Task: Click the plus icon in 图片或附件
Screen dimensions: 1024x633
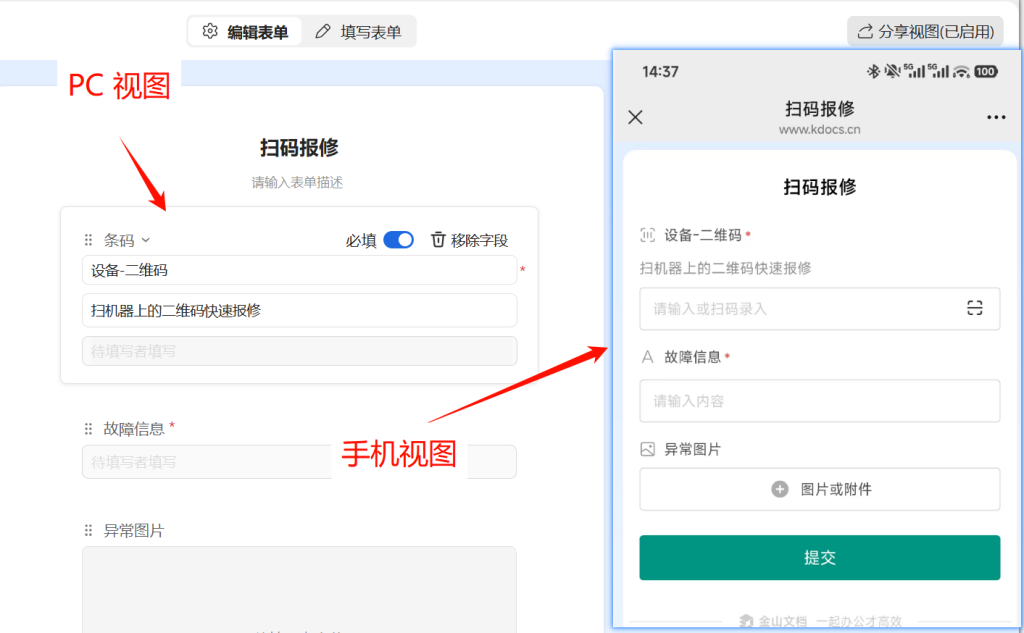Action: 780,489
